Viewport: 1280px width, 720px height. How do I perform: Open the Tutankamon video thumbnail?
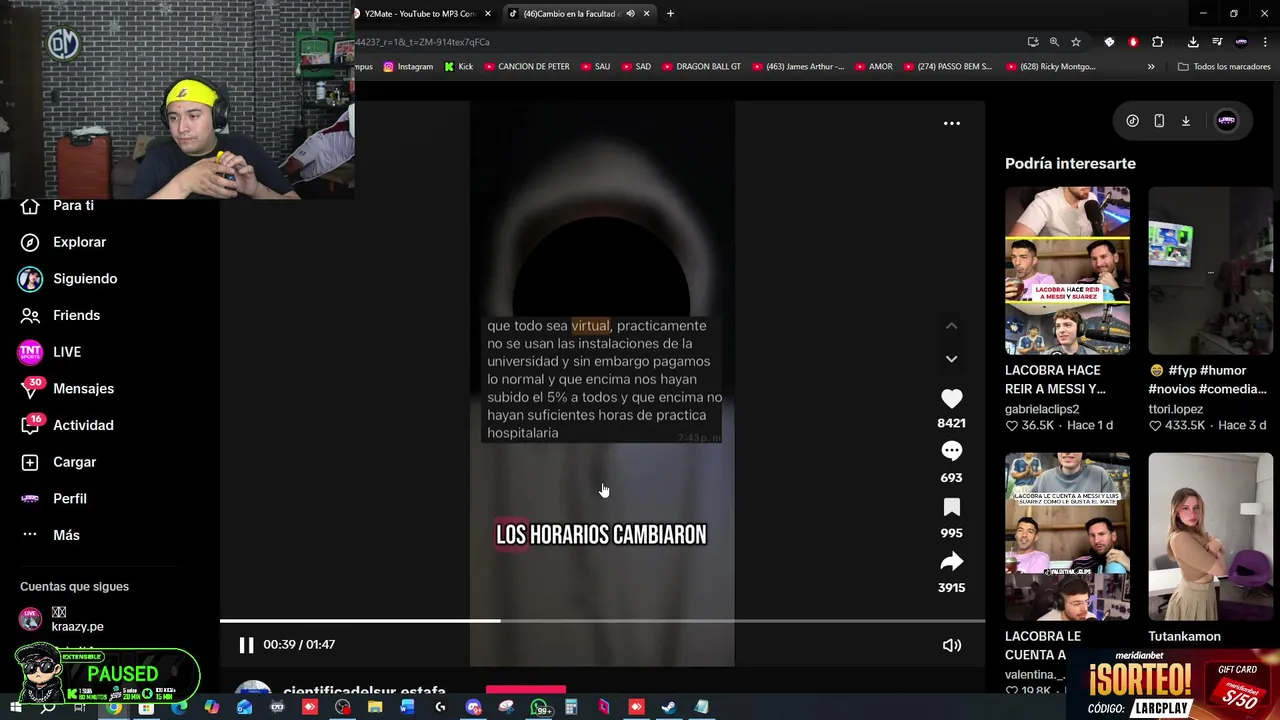click(1210, 537)
